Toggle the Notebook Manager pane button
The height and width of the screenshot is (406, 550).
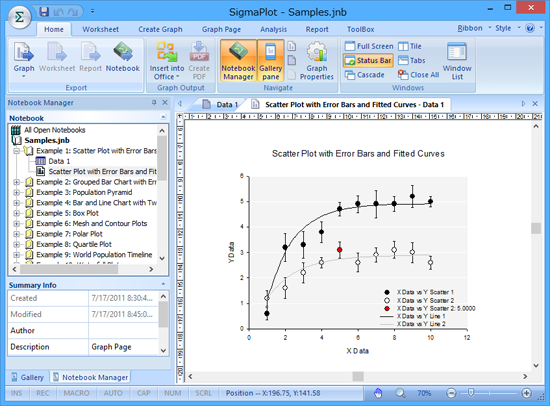[x=239, y=60]
